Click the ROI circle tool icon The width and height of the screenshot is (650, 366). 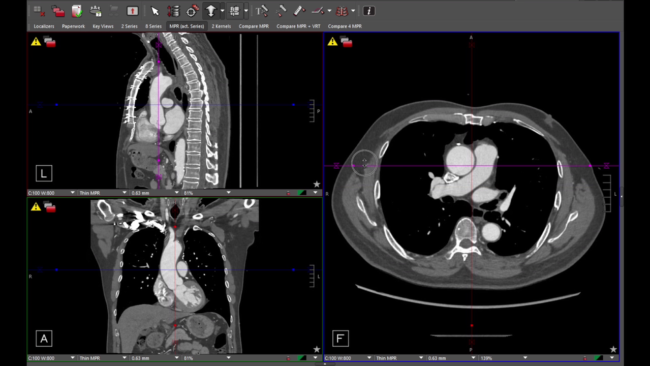pyautogui.click(x=192, y=11)
